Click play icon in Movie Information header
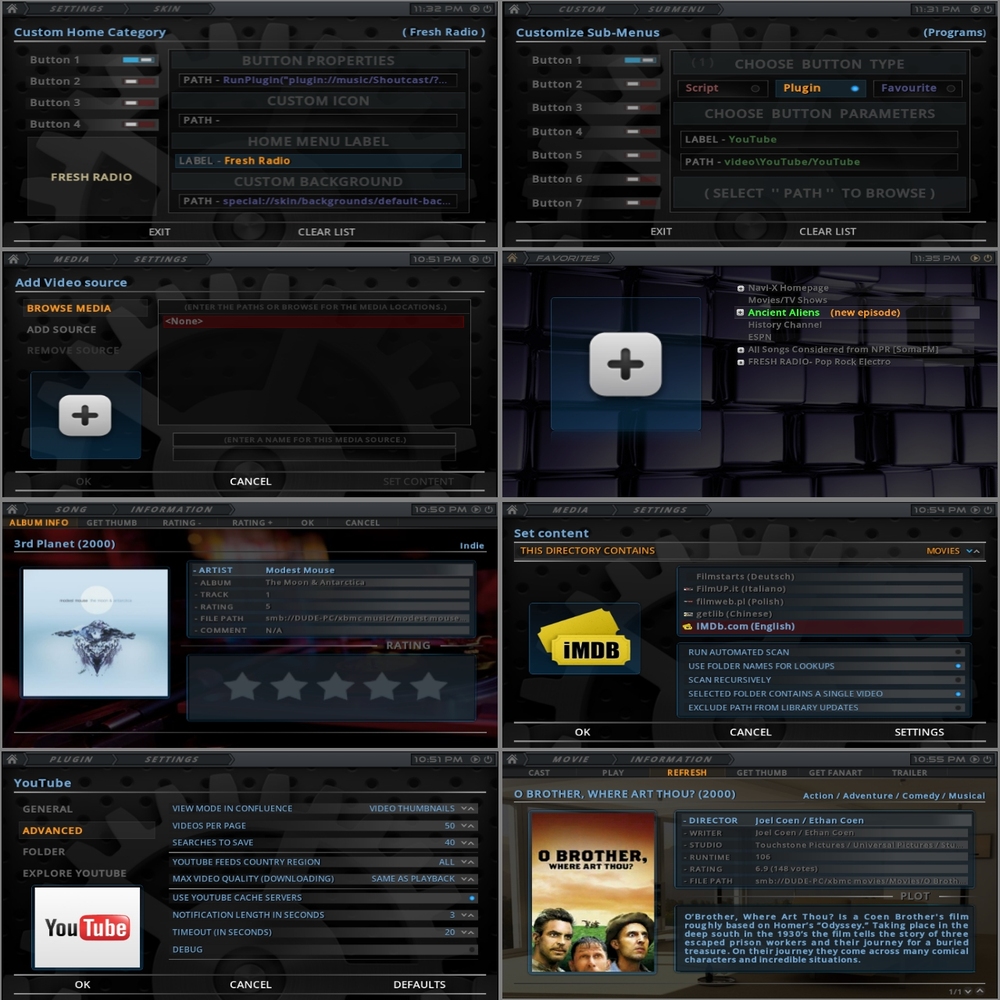 [974, 759]
